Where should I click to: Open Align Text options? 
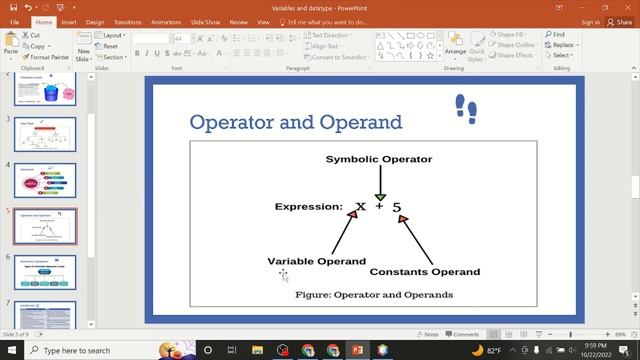(x=322, y=46)
